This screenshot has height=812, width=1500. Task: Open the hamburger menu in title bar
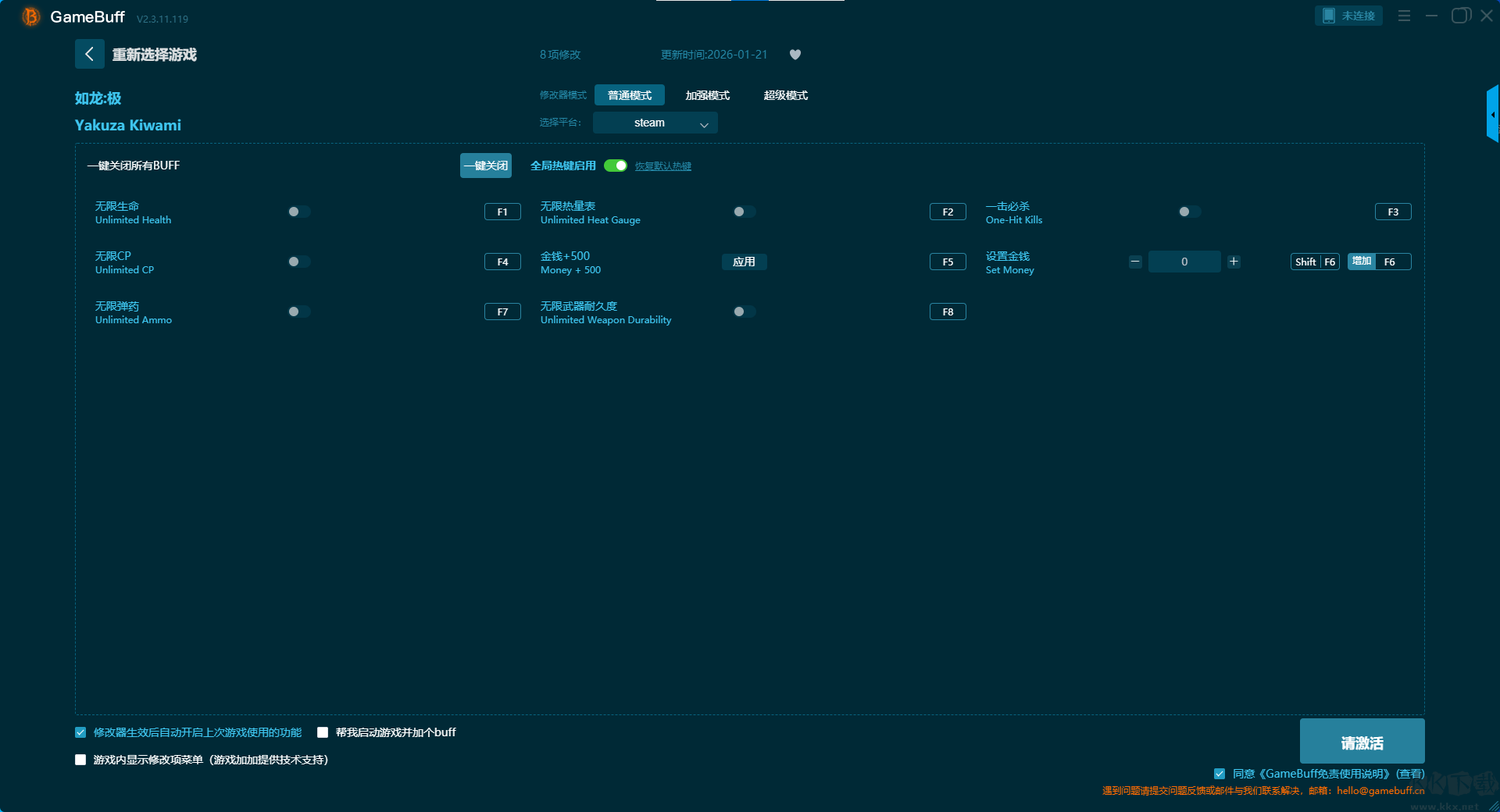pos(1404,16)
